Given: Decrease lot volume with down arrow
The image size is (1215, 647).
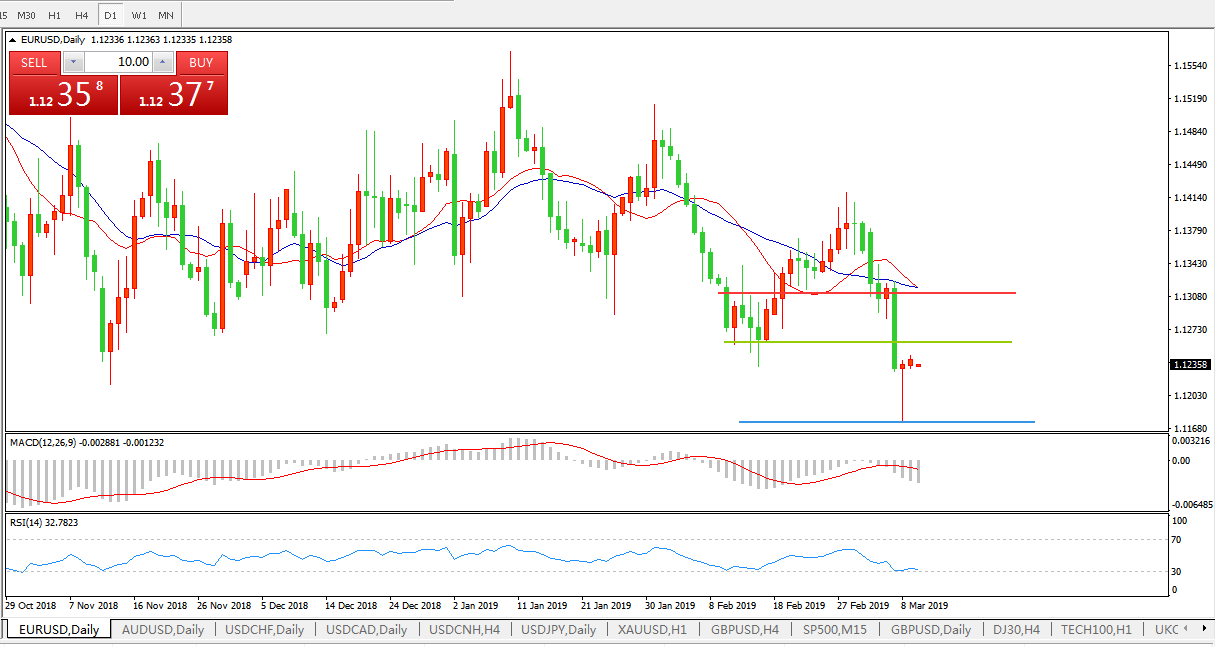Looking at the screenshot, I should (73, 62).
